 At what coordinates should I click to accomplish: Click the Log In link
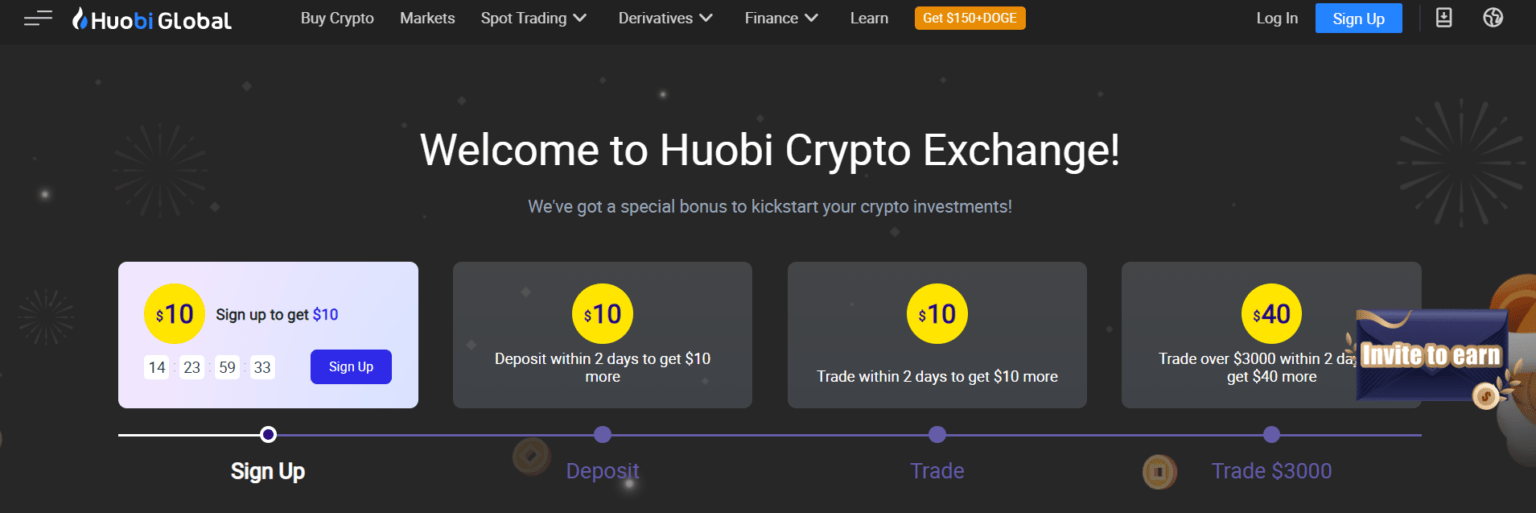(1277, 18)
